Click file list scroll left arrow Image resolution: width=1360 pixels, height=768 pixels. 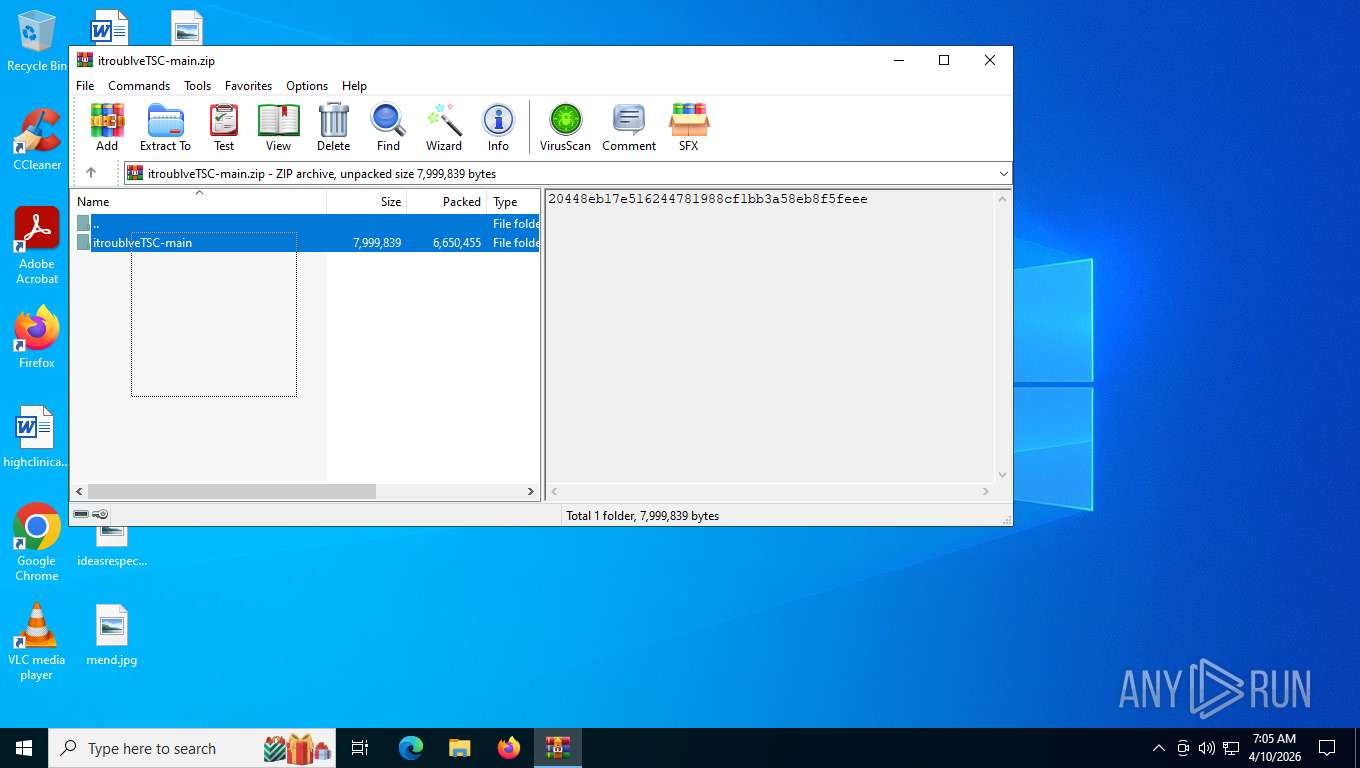78,492
